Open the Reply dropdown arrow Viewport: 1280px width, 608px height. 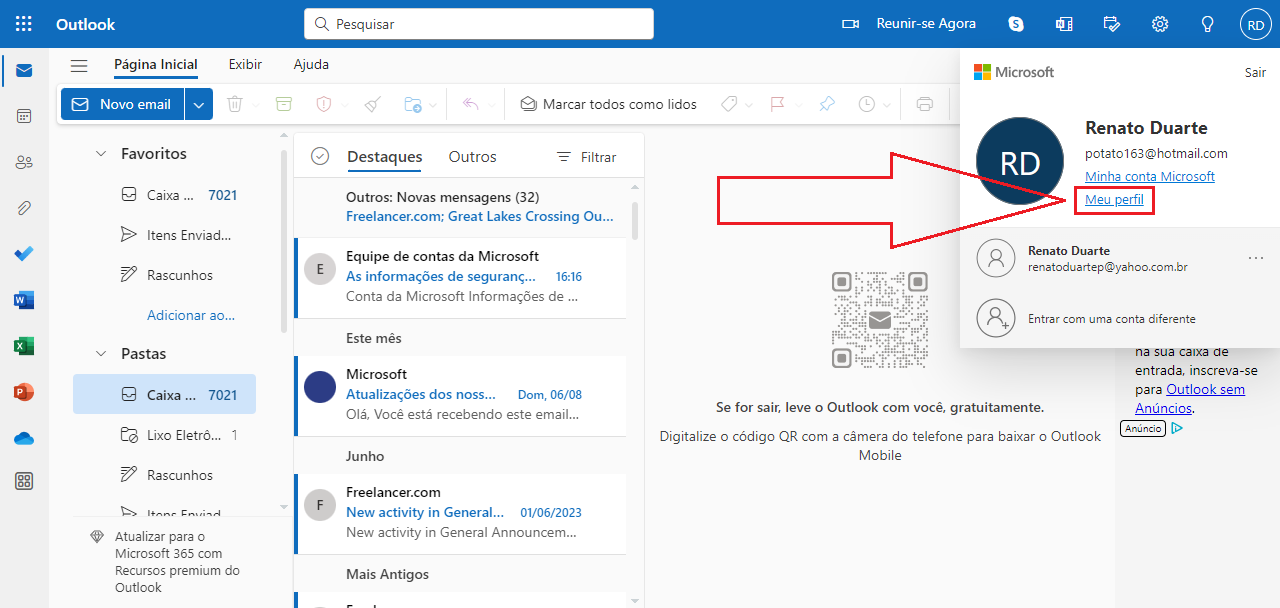[492, 105]
